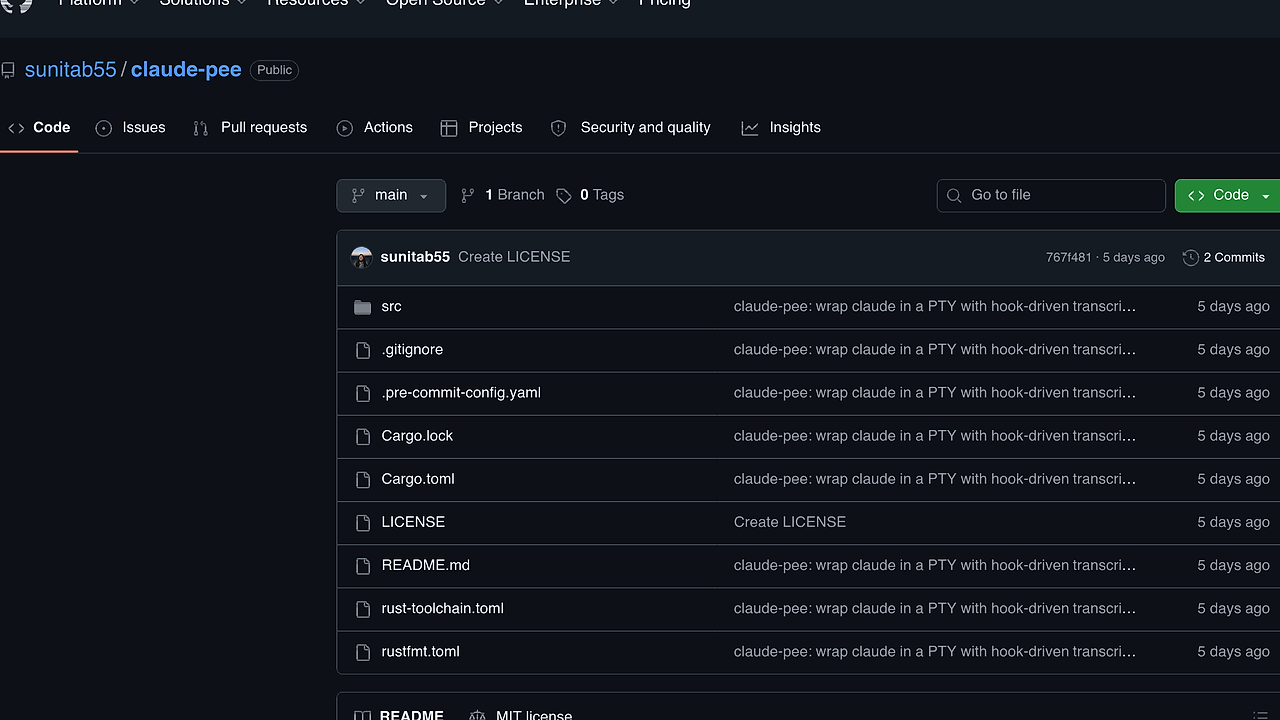Click "5 days ago" in the README.md row
This screenshot has width=1280, height=720.
click(x=1233, y=565)
